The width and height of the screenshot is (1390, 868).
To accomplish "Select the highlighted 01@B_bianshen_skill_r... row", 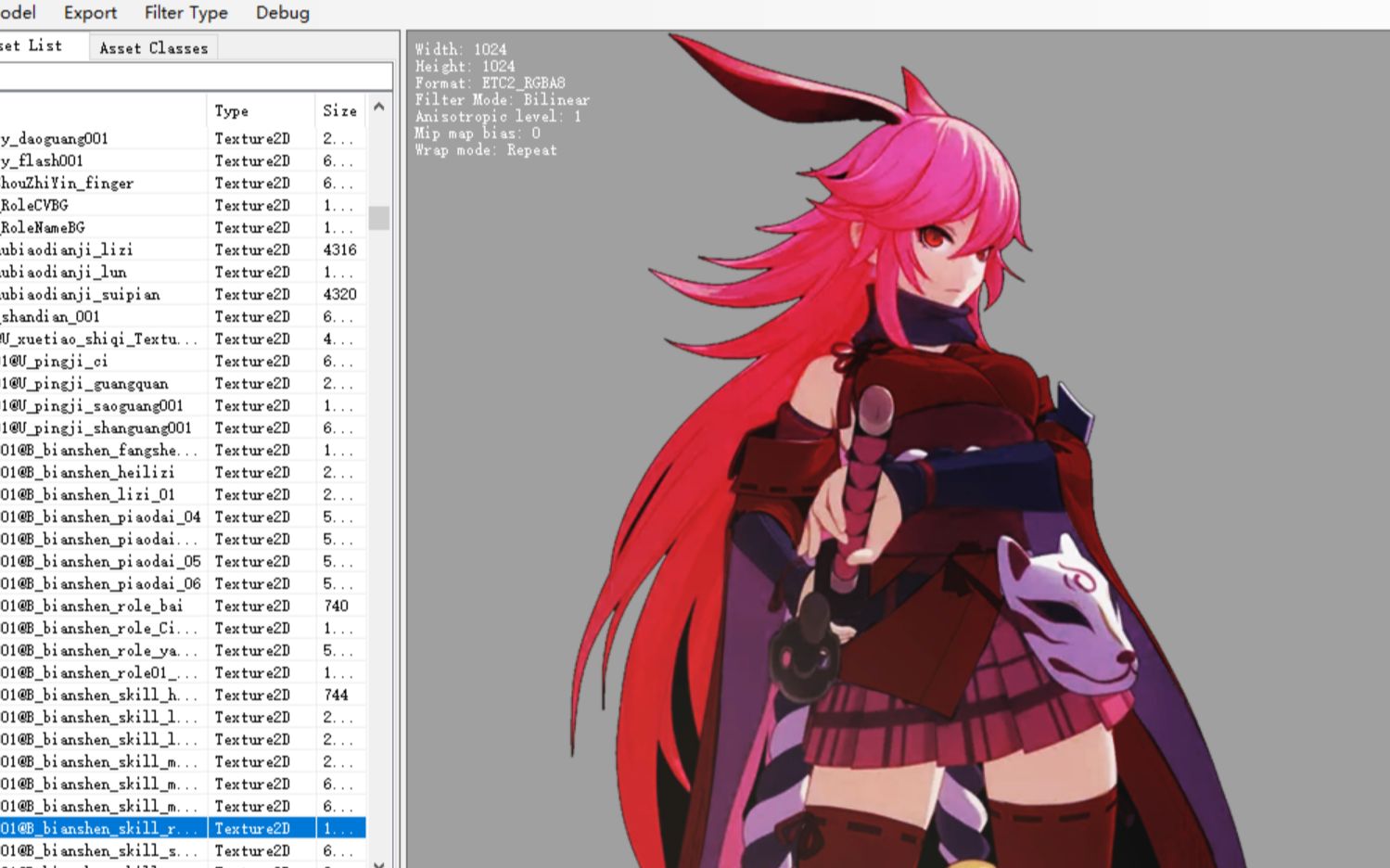I will pos(183,828).
